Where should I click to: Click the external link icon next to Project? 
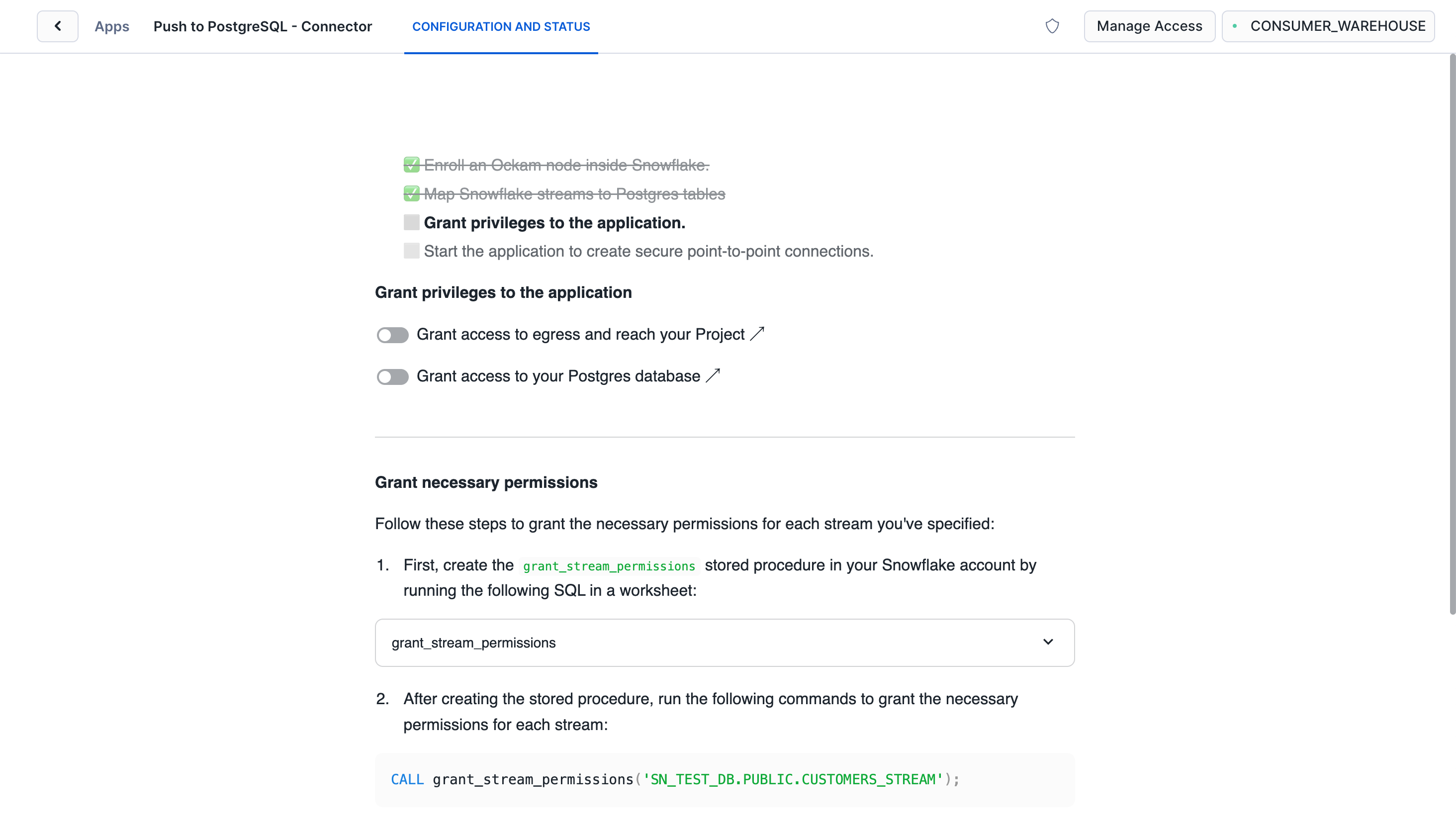pos(758,333)
